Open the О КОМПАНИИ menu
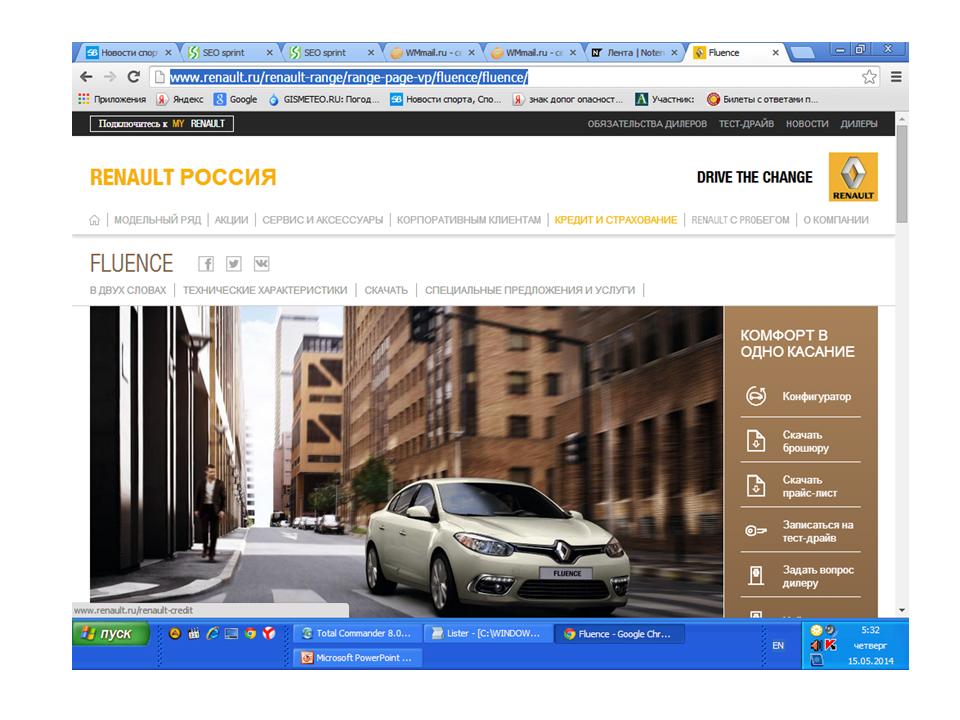The image size is (960, 720). [x=836, y=220]
